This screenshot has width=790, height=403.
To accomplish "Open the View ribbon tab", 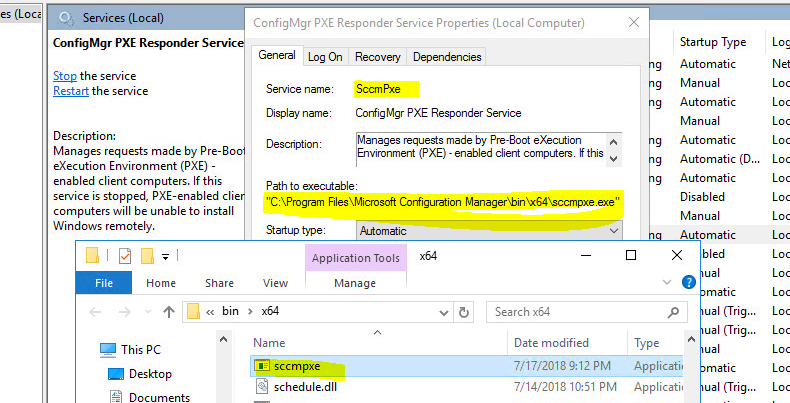I will pyautogui.click(x=276, y=283).
